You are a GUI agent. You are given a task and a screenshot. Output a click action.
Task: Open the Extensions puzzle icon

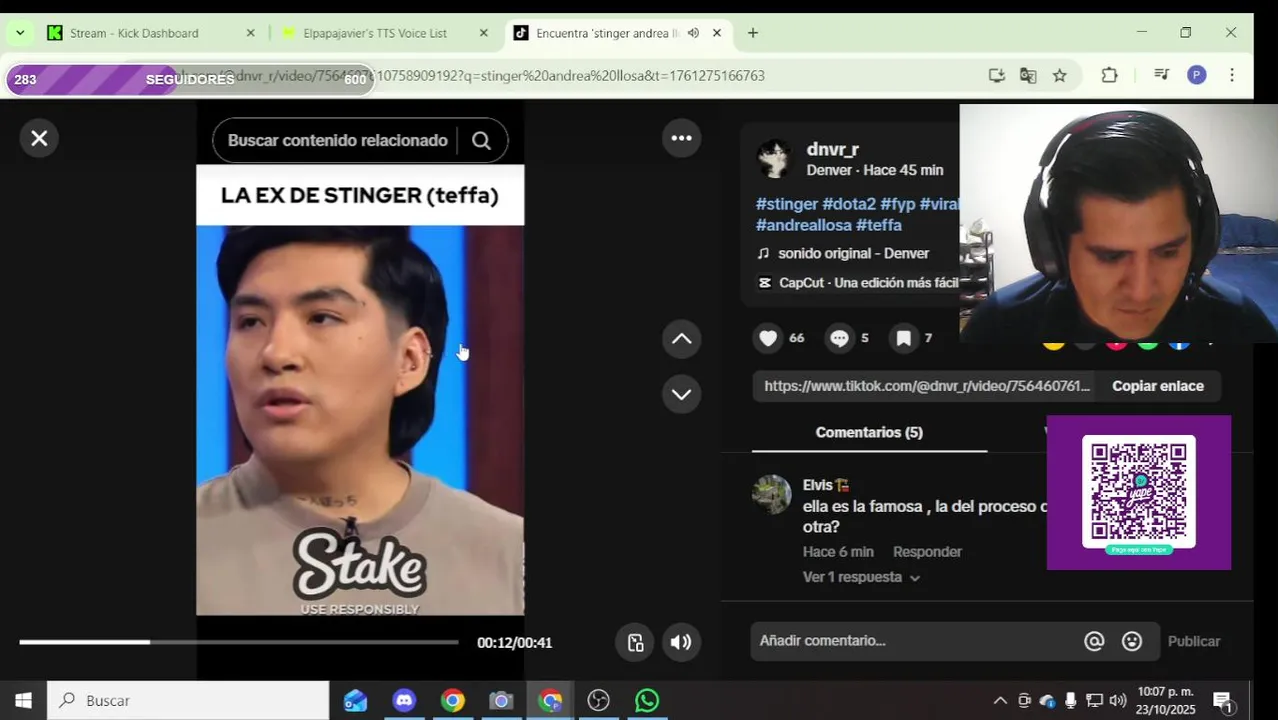[x=1109, y=75]
